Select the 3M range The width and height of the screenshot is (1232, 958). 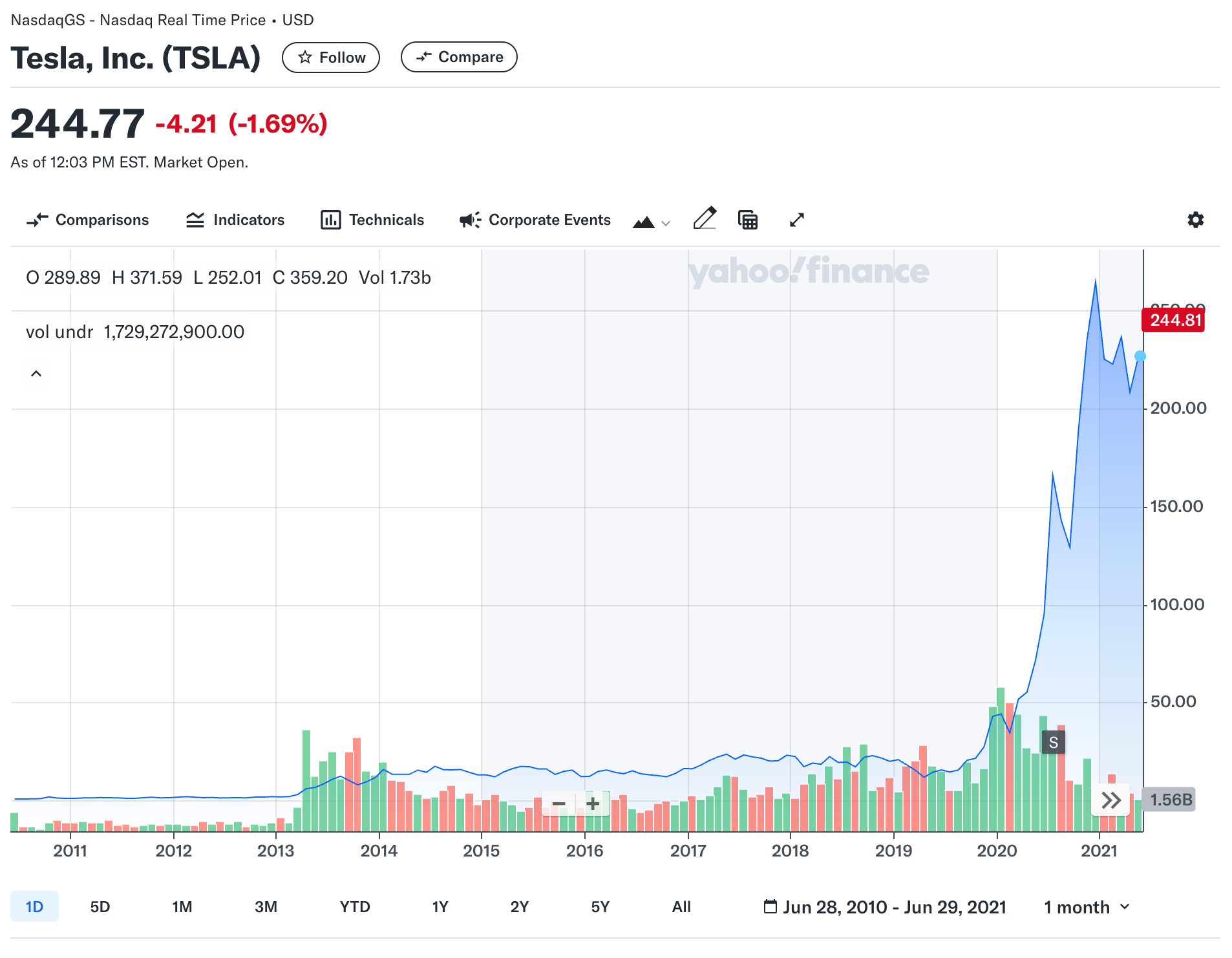(x=266, y=906)
